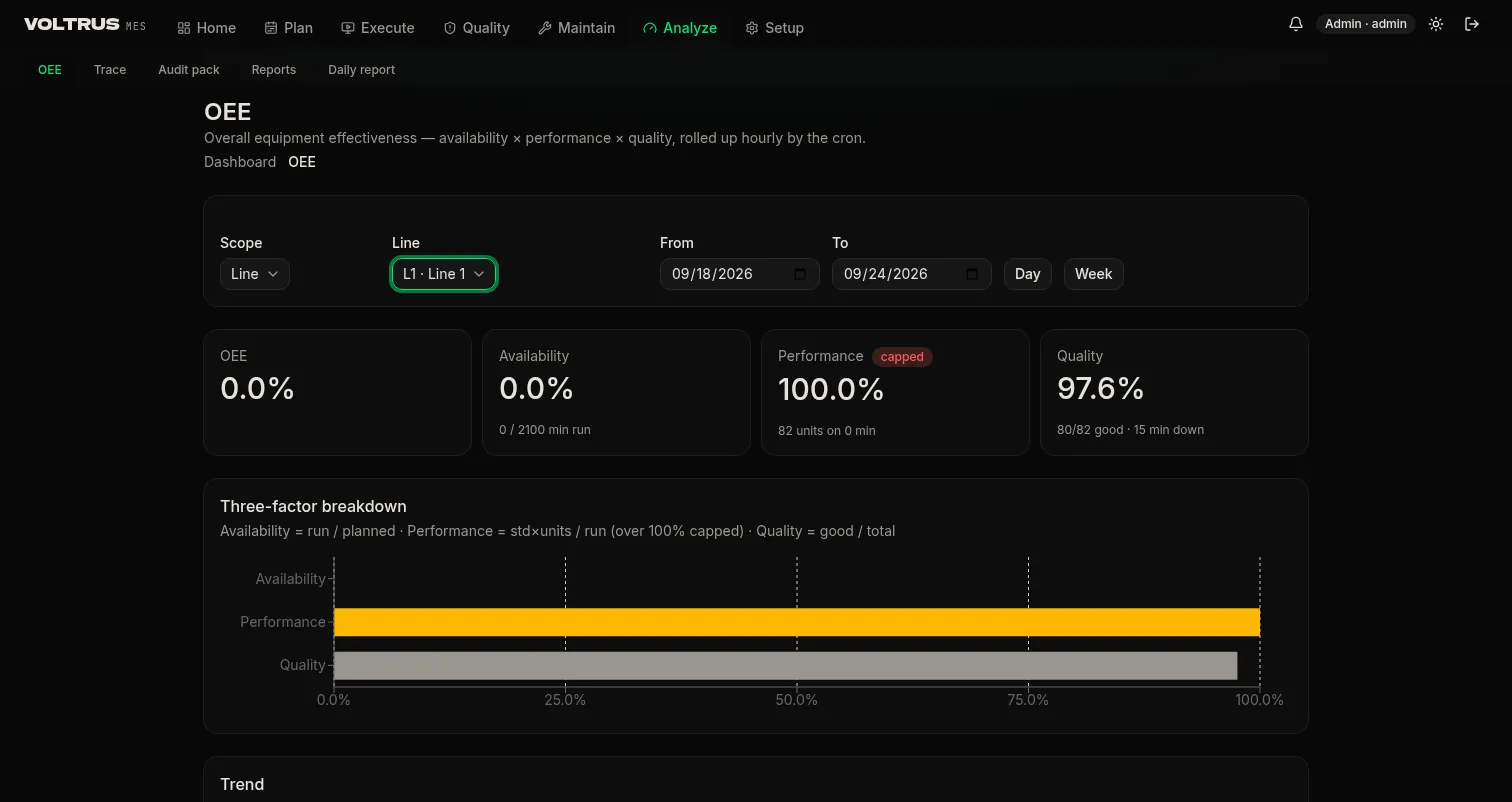Image resolution: width=1512 pixels, height=802 pixels.
Task: Click the OEE 0.0% value card
Action: click(x=337, y=392)
